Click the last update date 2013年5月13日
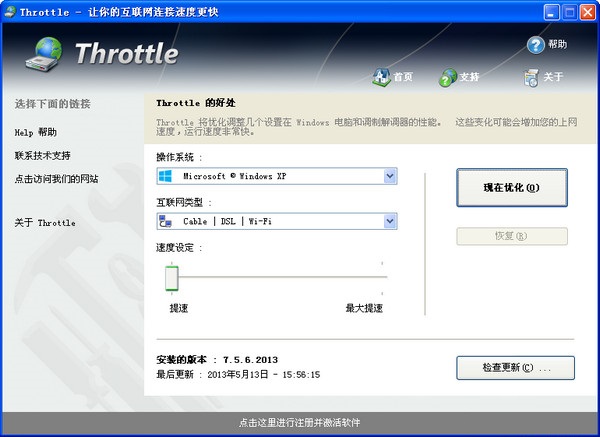Screen dimensions: 600x437 238,375
